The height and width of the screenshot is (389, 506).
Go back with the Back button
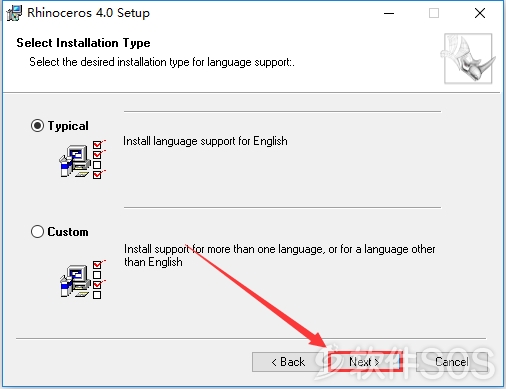click(288, 362)
